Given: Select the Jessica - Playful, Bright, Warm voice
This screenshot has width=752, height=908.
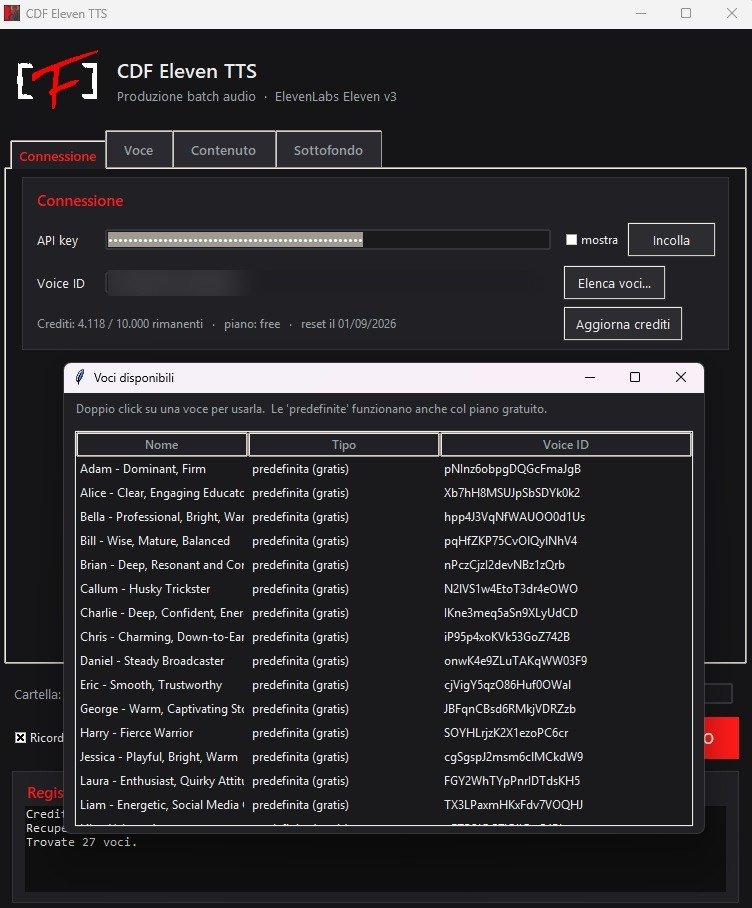Looking at the screenshot, I should 384,757.
